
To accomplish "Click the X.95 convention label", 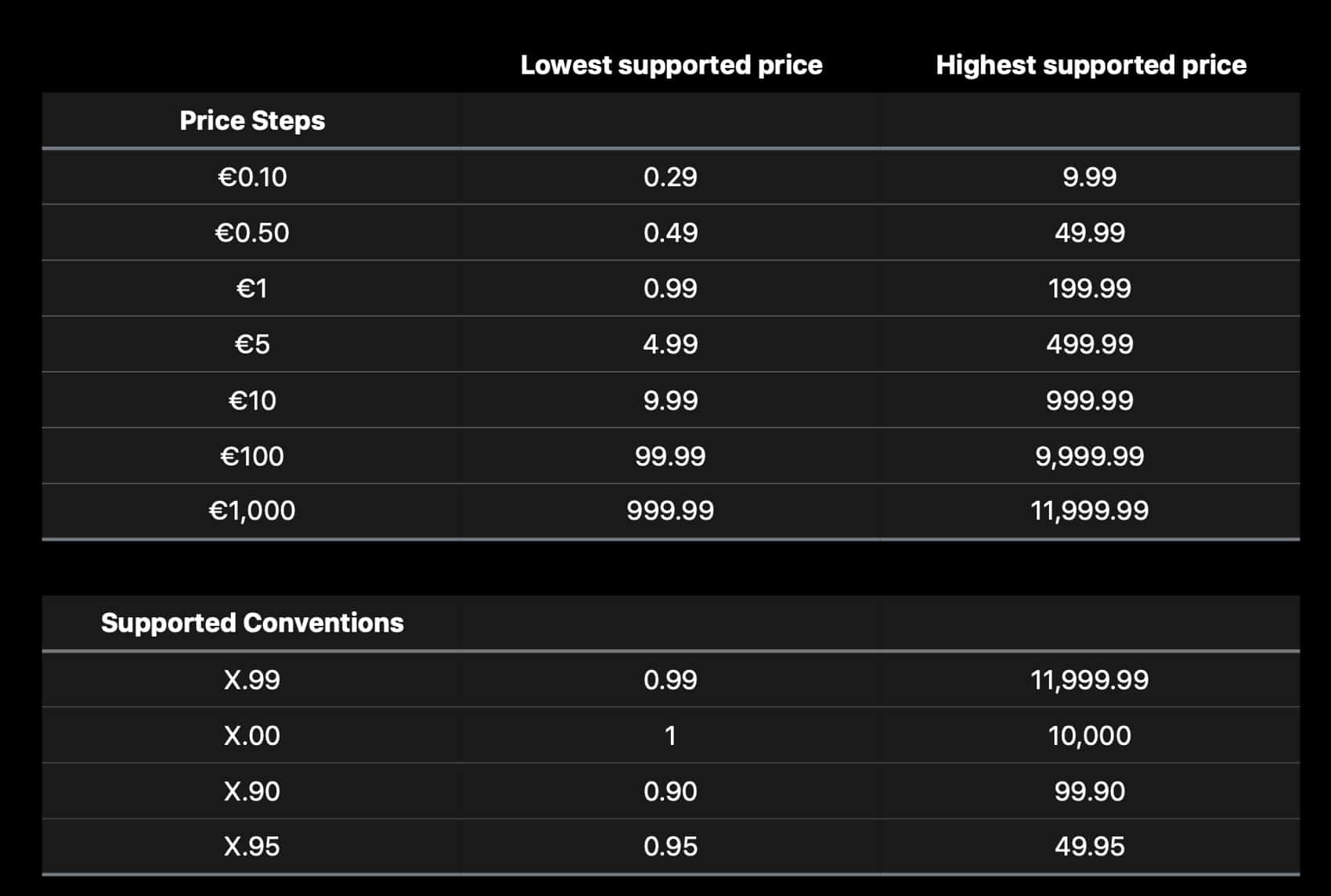I will [252, 847].
